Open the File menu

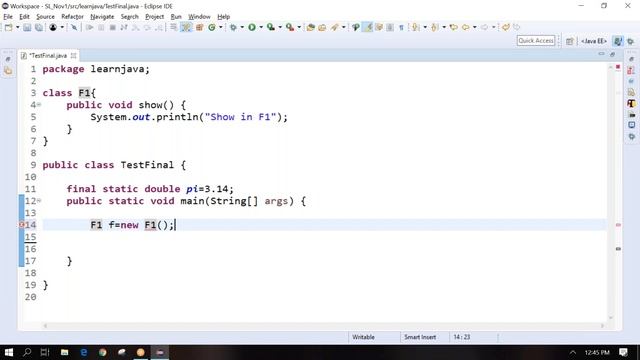coord(8,17)
